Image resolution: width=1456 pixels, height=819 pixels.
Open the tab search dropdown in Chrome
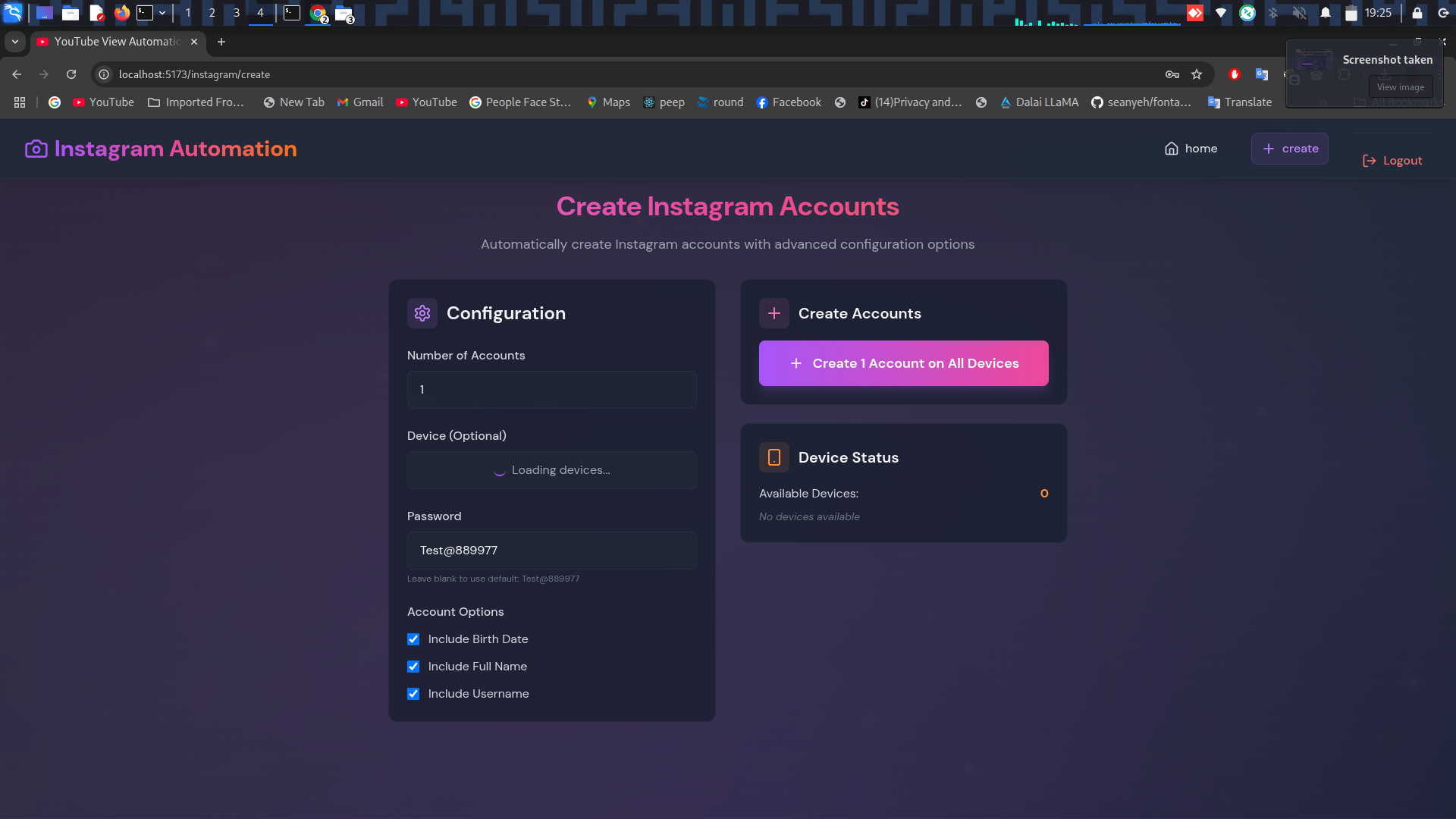[x=15, y=42]
